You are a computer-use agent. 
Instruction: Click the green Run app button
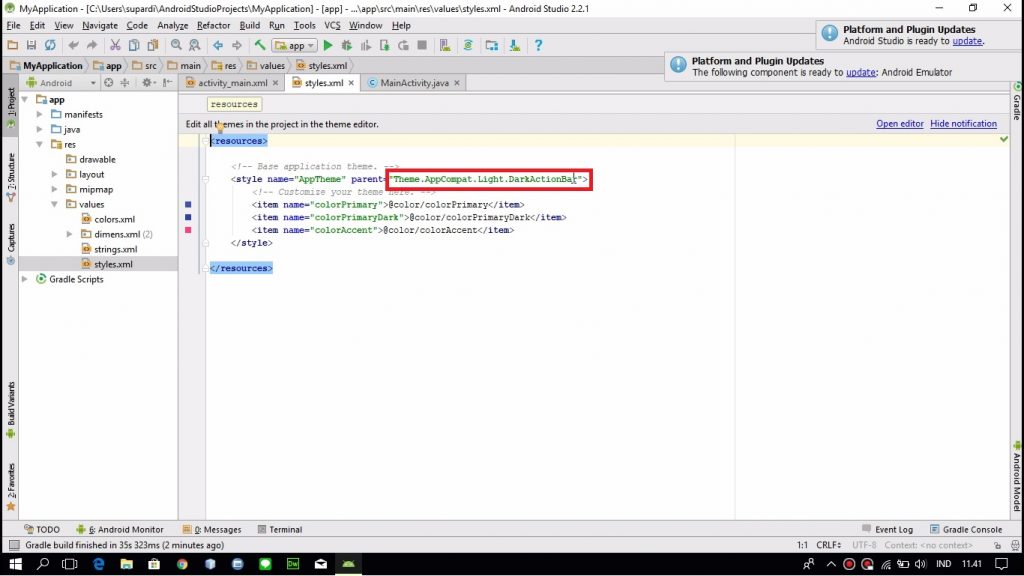[x=327, y=45]
